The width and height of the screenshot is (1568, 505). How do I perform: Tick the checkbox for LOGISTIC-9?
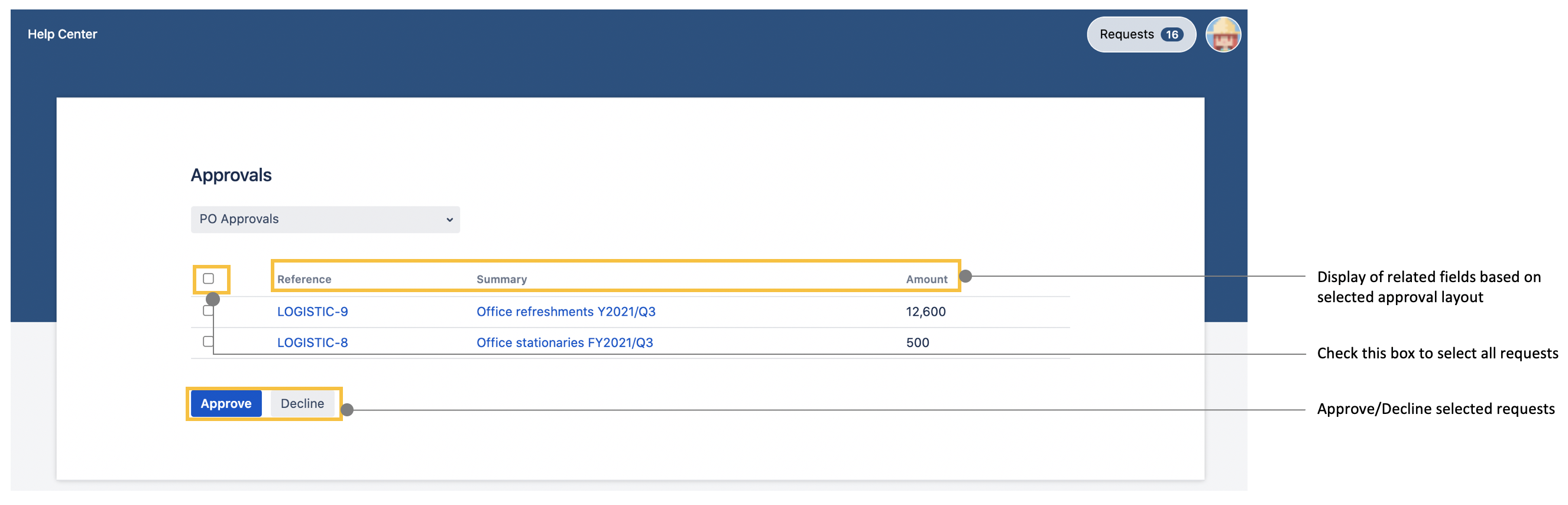coord(207,312)
